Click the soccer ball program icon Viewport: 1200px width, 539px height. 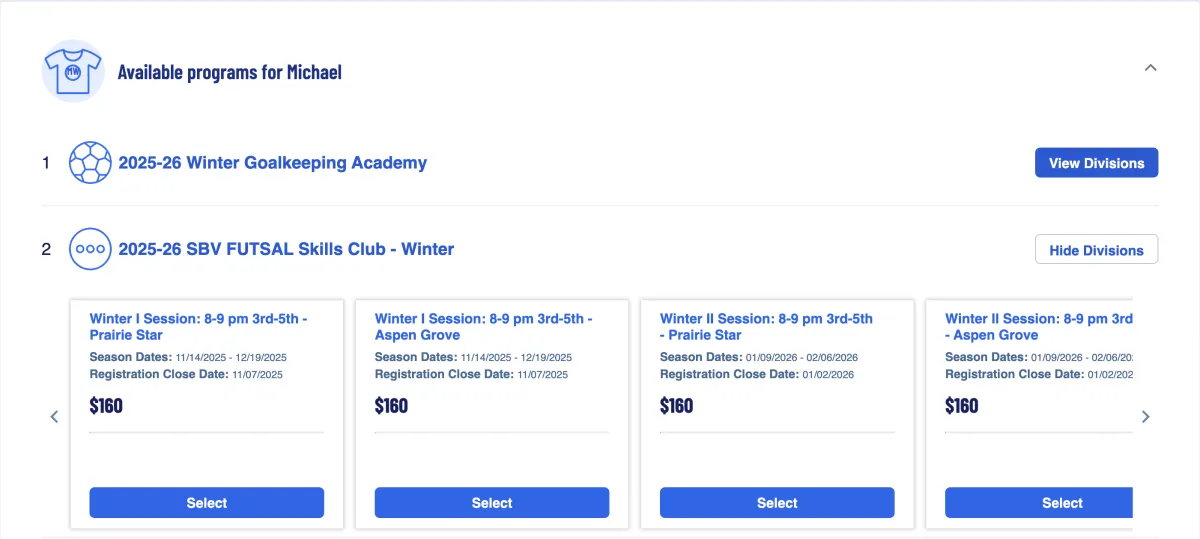(90, 163)
